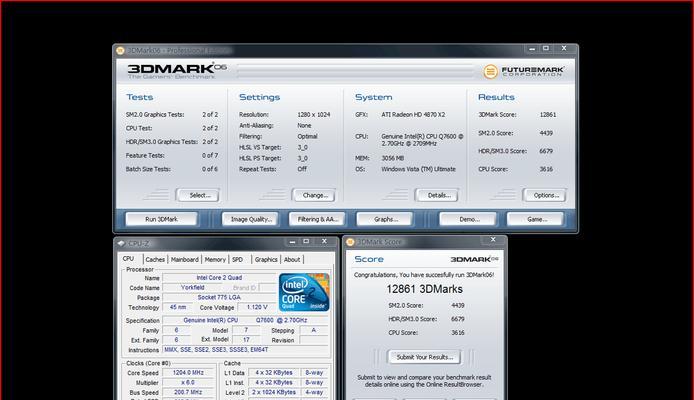This screenshot has height=400, width=694.
Task: Switch to the Memory tab
Action: pyautogui.click(x=215, y=259)
